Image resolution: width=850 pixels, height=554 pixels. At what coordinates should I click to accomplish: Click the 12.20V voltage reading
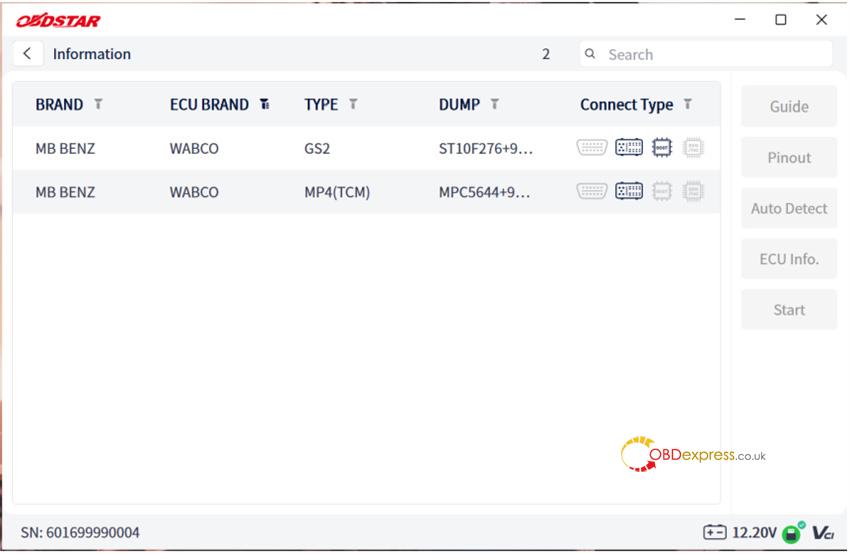tap(754, 532)
